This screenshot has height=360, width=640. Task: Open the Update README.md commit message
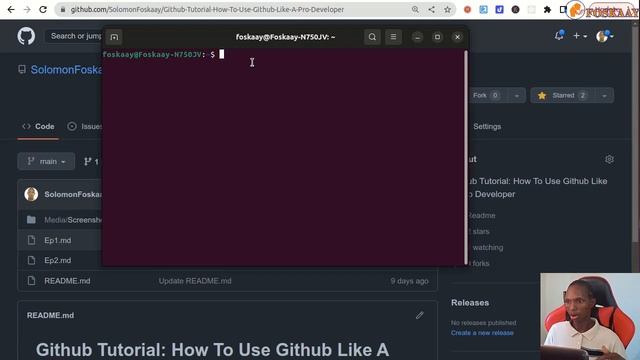(x=195, y=281)
